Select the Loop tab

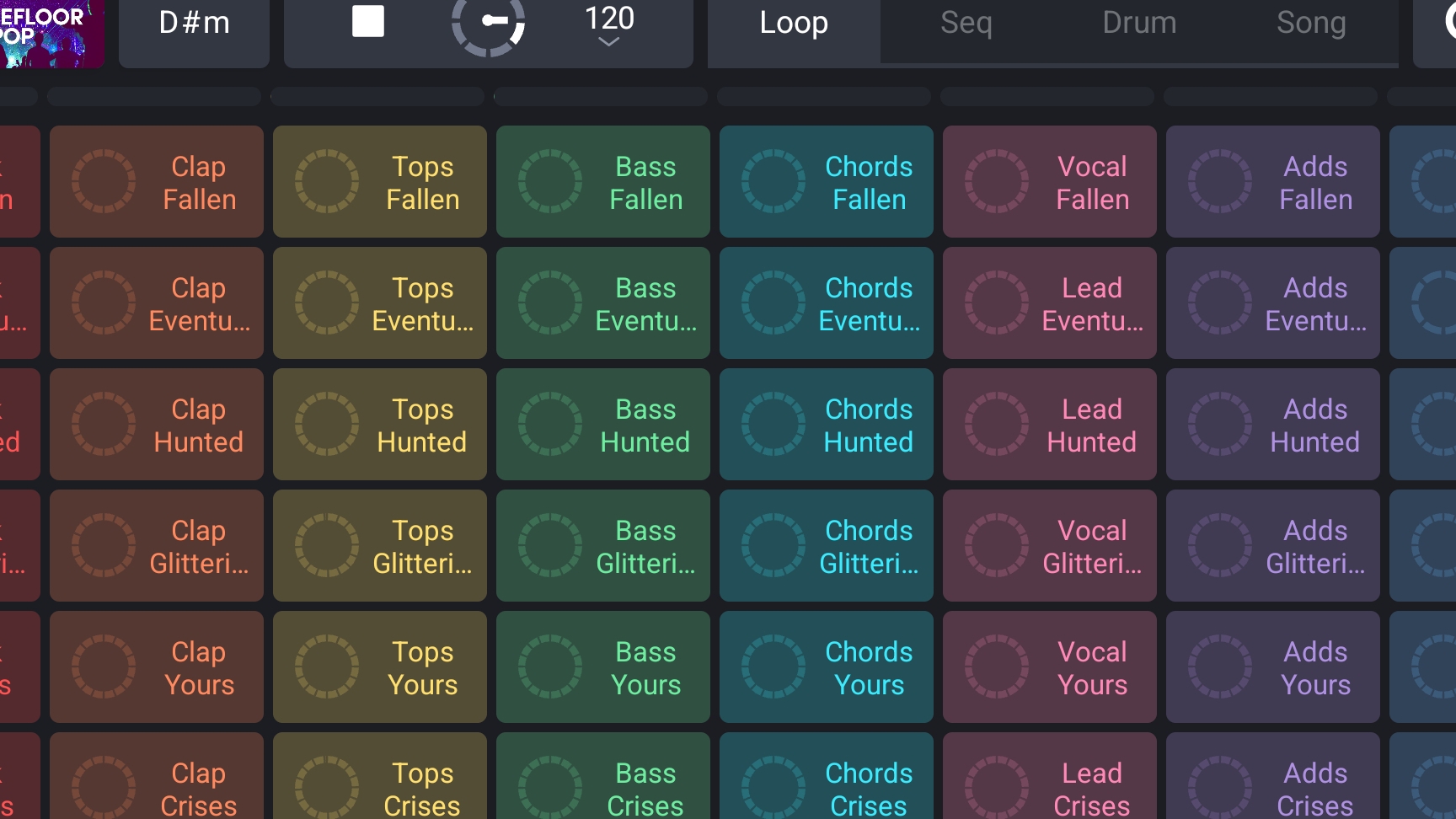[x=794, y=24]
